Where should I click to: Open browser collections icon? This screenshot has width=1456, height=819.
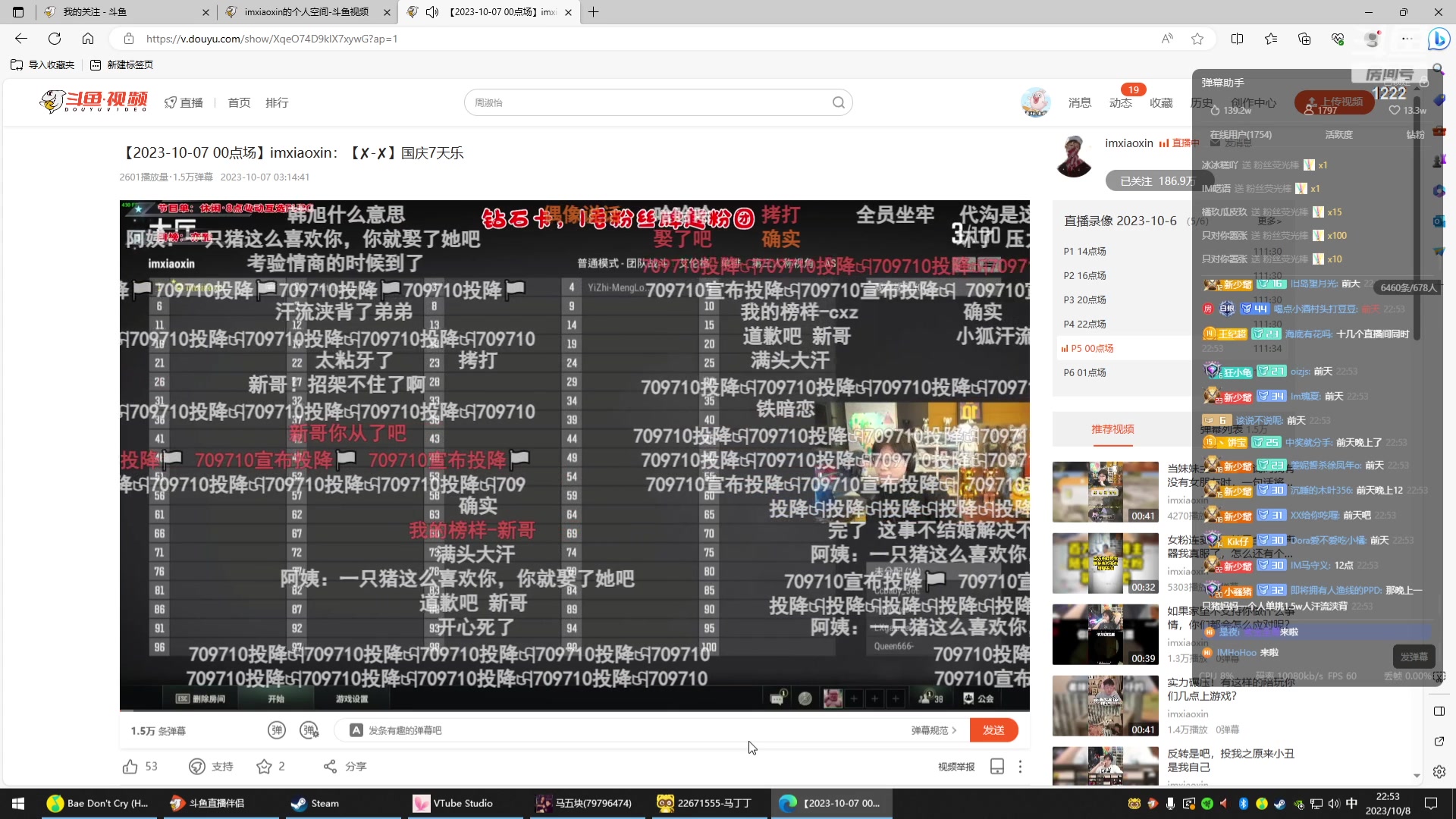[x=1304, y=39]
